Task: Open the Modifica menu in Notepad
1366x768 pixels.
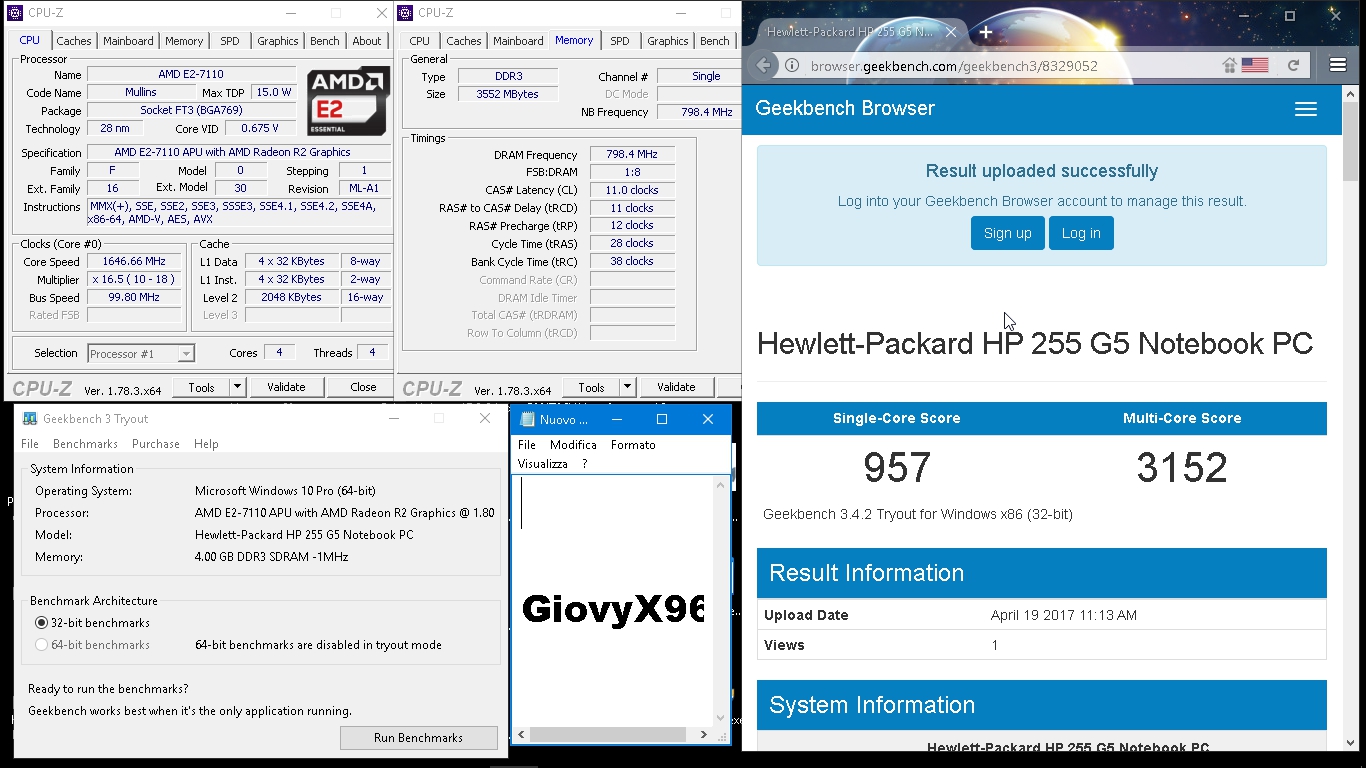Action: tap(573, 445)
